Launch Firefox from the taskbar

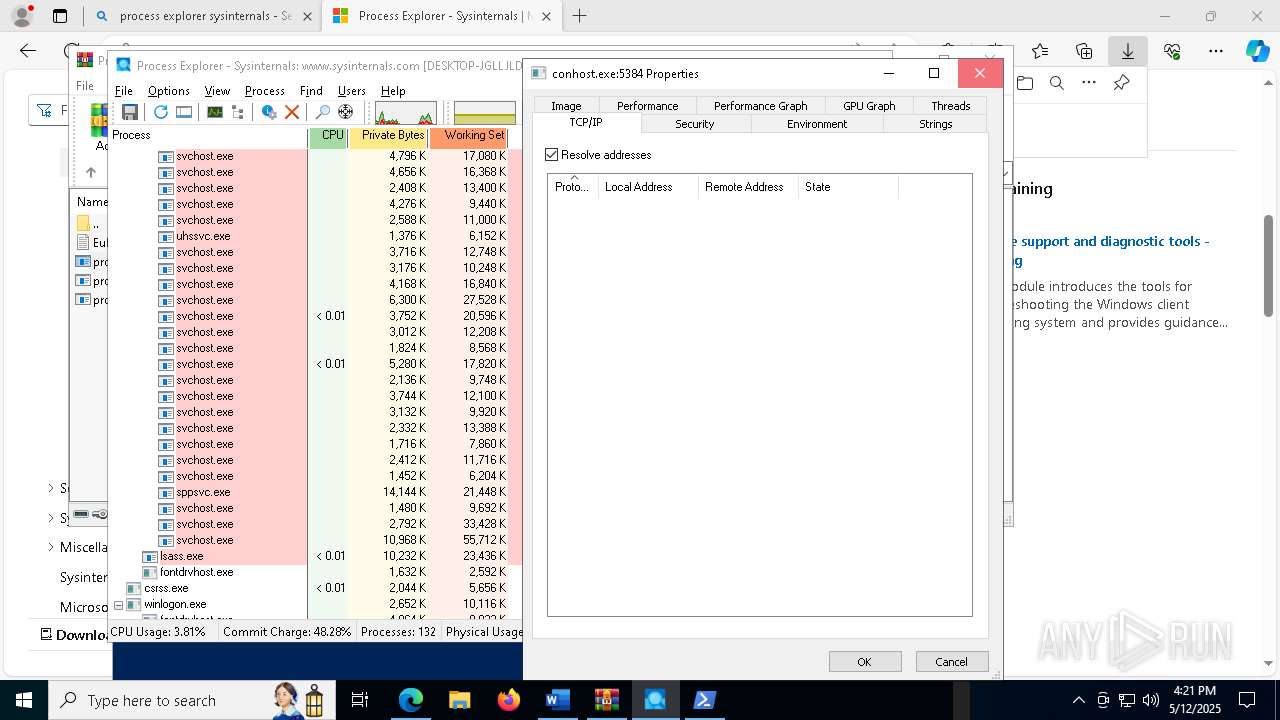click(x=509, y=700)
